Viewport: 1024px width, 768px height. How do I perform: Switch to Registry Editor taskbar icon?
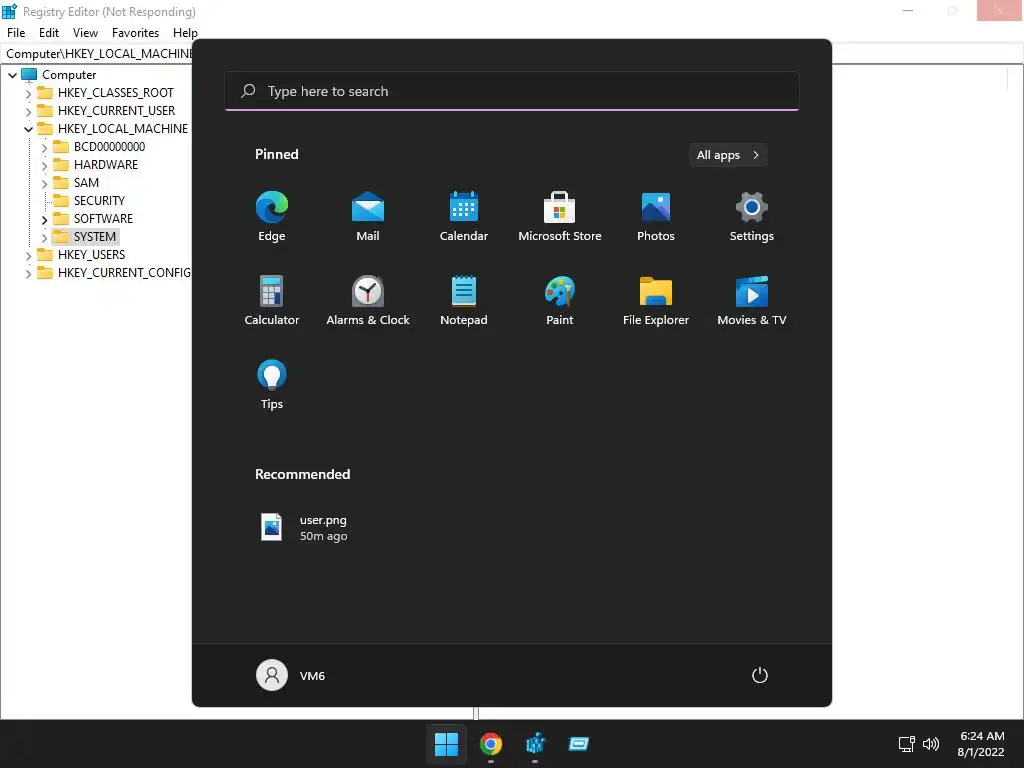click(x=535, y=744)
